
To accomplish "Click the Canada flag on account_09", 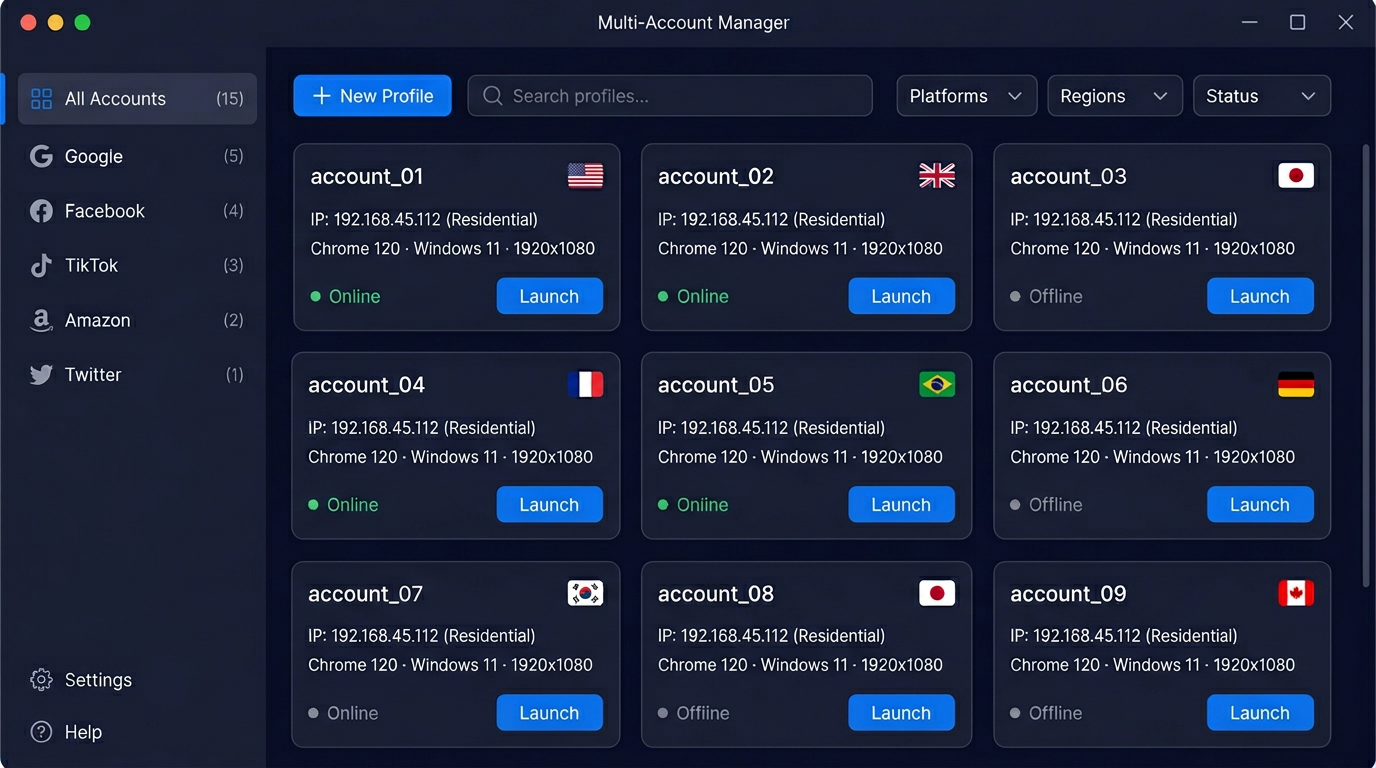I will pos(1296,594).
